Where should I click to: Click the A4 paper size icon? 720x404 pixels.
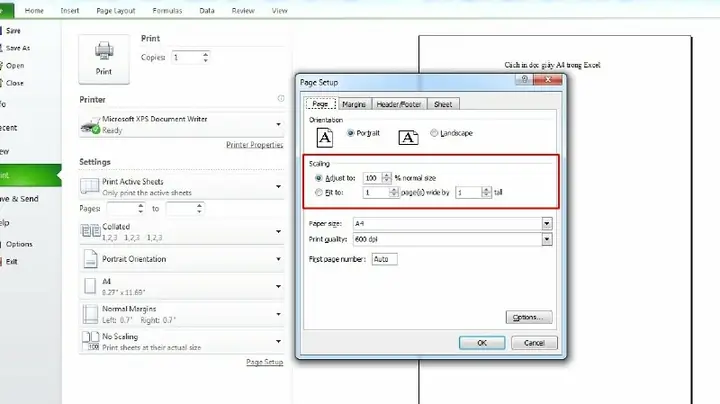(90, 286)
